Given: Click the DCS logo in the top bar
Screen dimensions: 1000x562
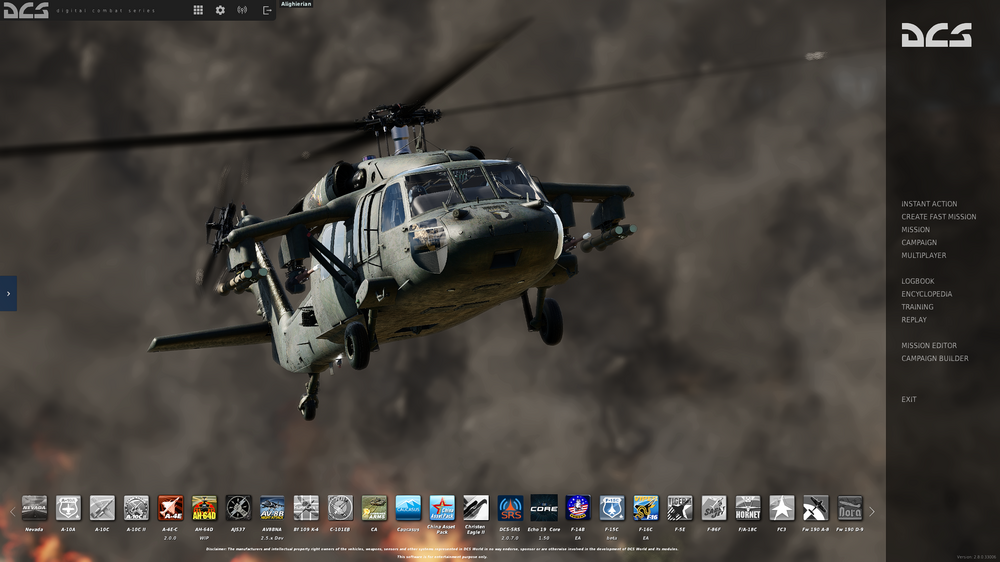Looking at the screenshot, I should (26, 10).
